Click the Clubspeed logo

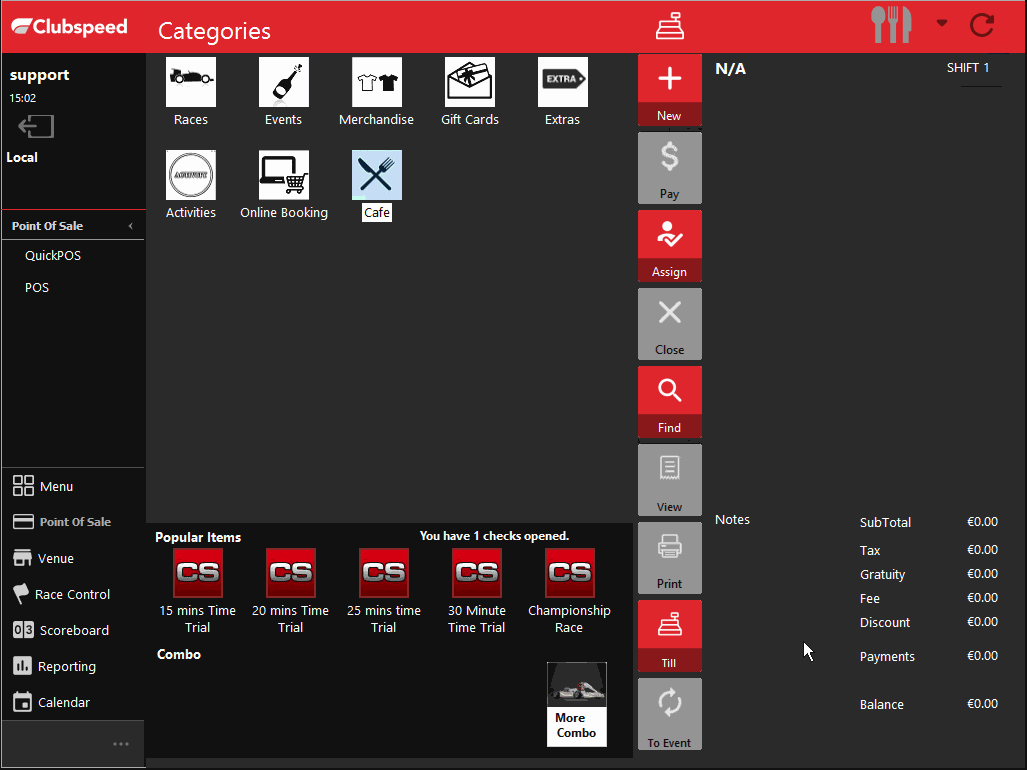[69, 27]
